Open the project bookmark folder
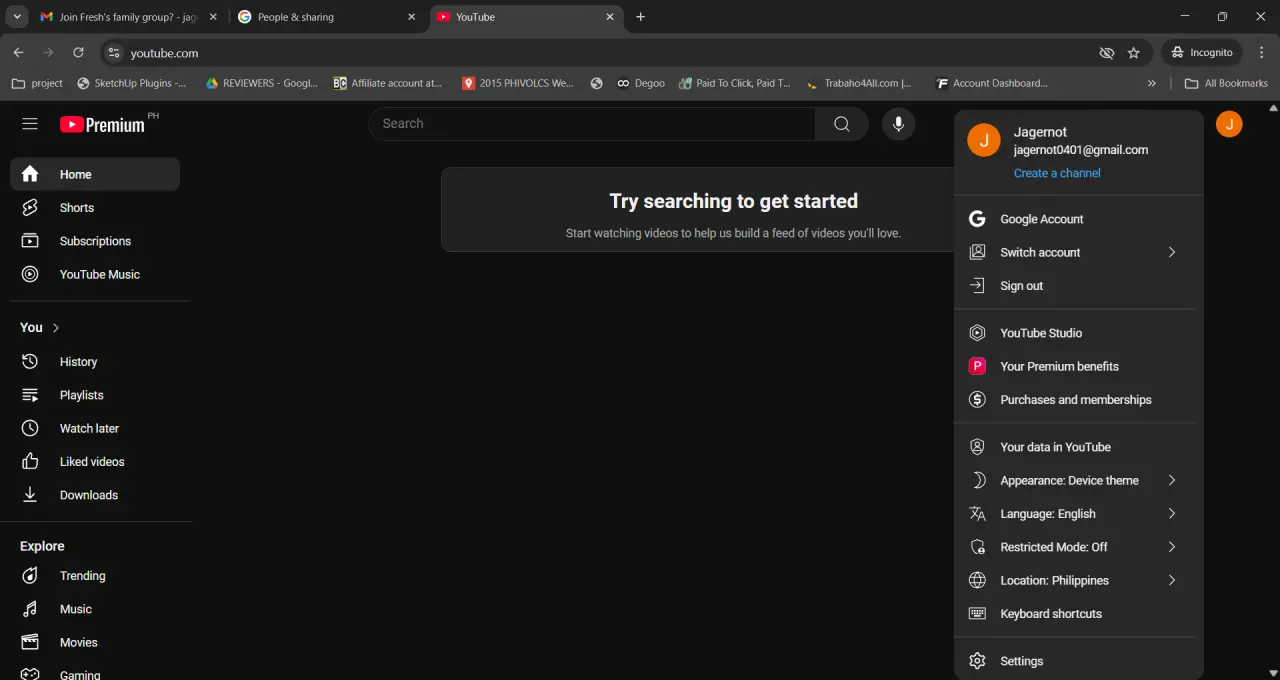This screenshot has width=1280, height=680. tap(37, 83)
